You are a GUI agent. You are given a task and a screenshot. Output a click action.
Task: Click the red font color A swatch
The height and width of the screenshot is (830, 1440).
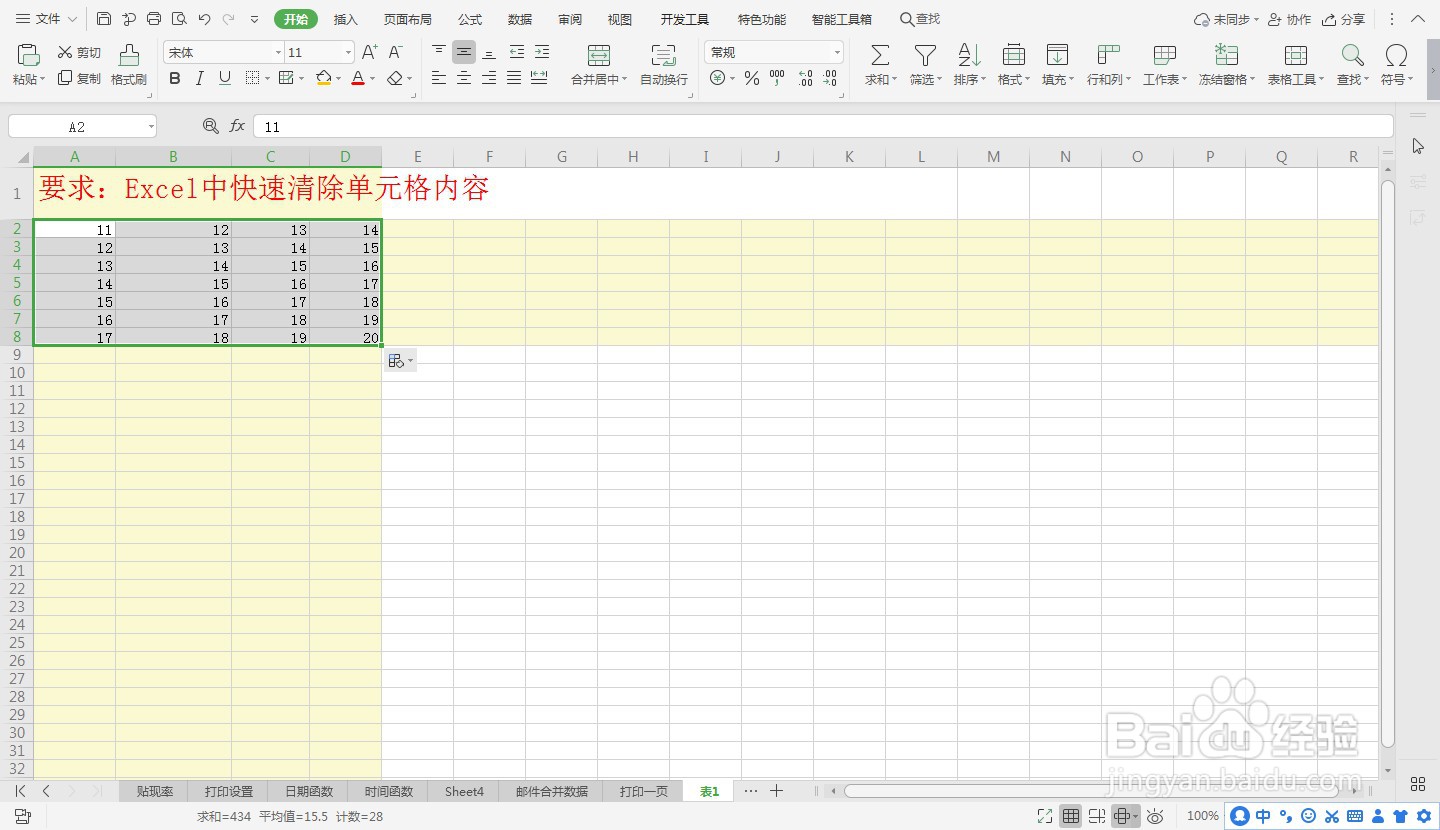(x=358, y=78)
